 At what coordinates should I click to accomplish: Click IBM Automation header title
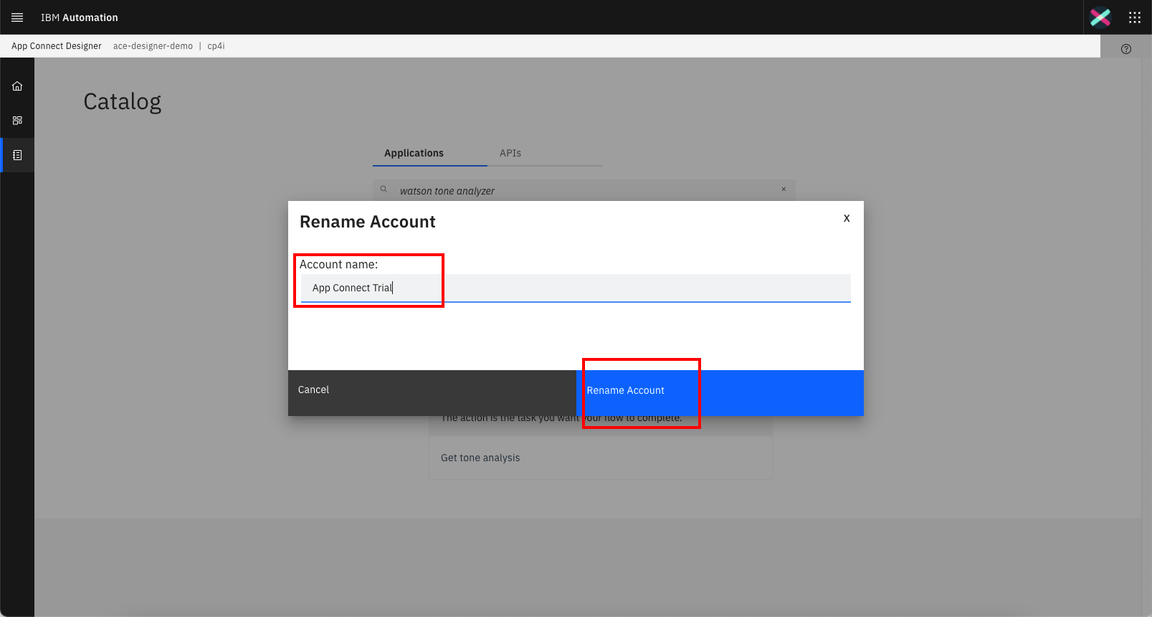(x=79, y=18)
